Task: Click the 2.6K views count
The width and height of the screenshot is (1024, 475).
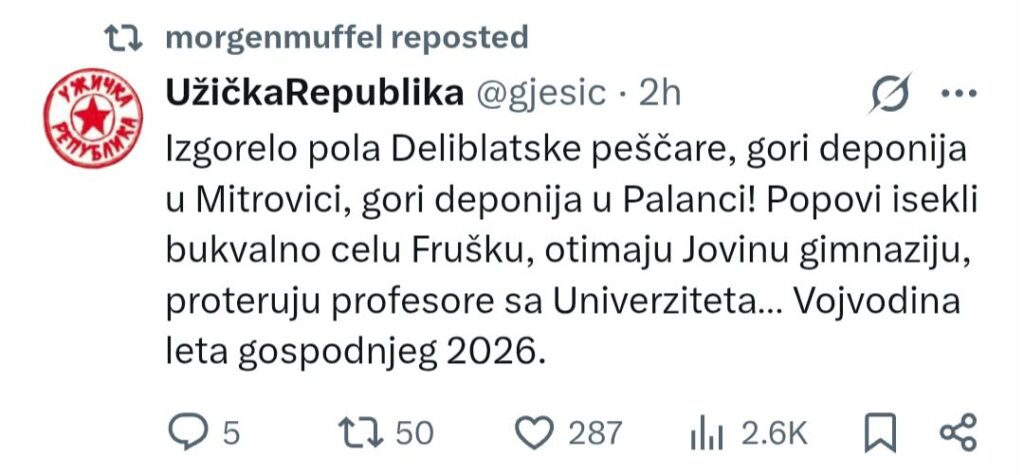Action: [x=774, y=433]
